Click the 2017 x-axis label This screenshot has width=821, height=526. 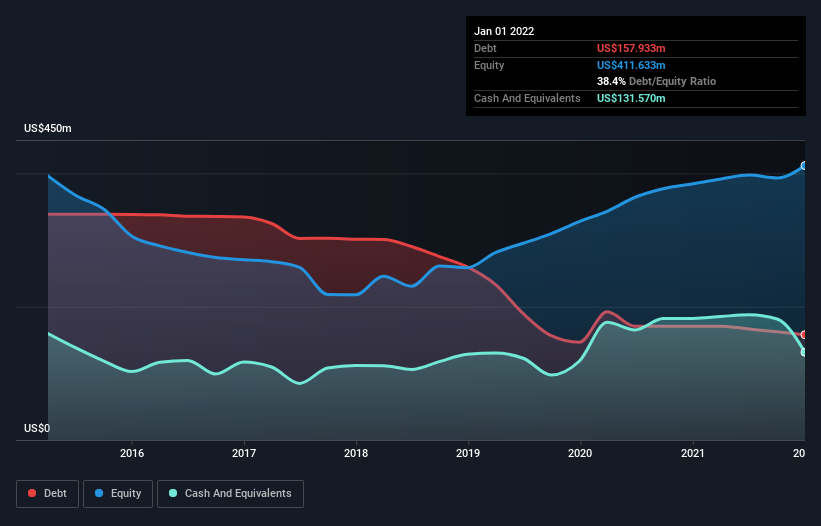pyautogui.click(x=244, y=453)
